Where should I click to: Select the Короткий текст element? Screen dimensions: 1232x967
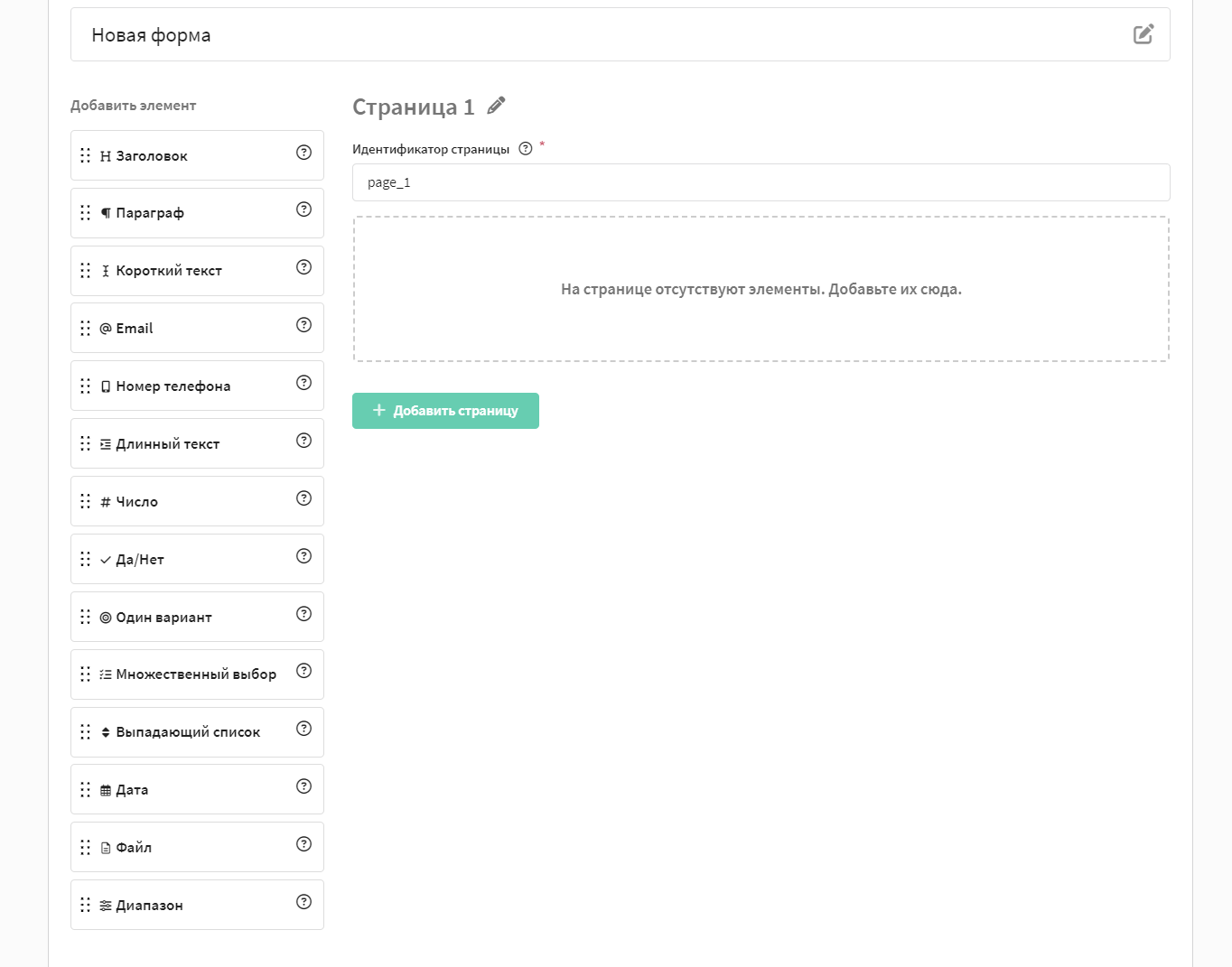coord(197,271)
